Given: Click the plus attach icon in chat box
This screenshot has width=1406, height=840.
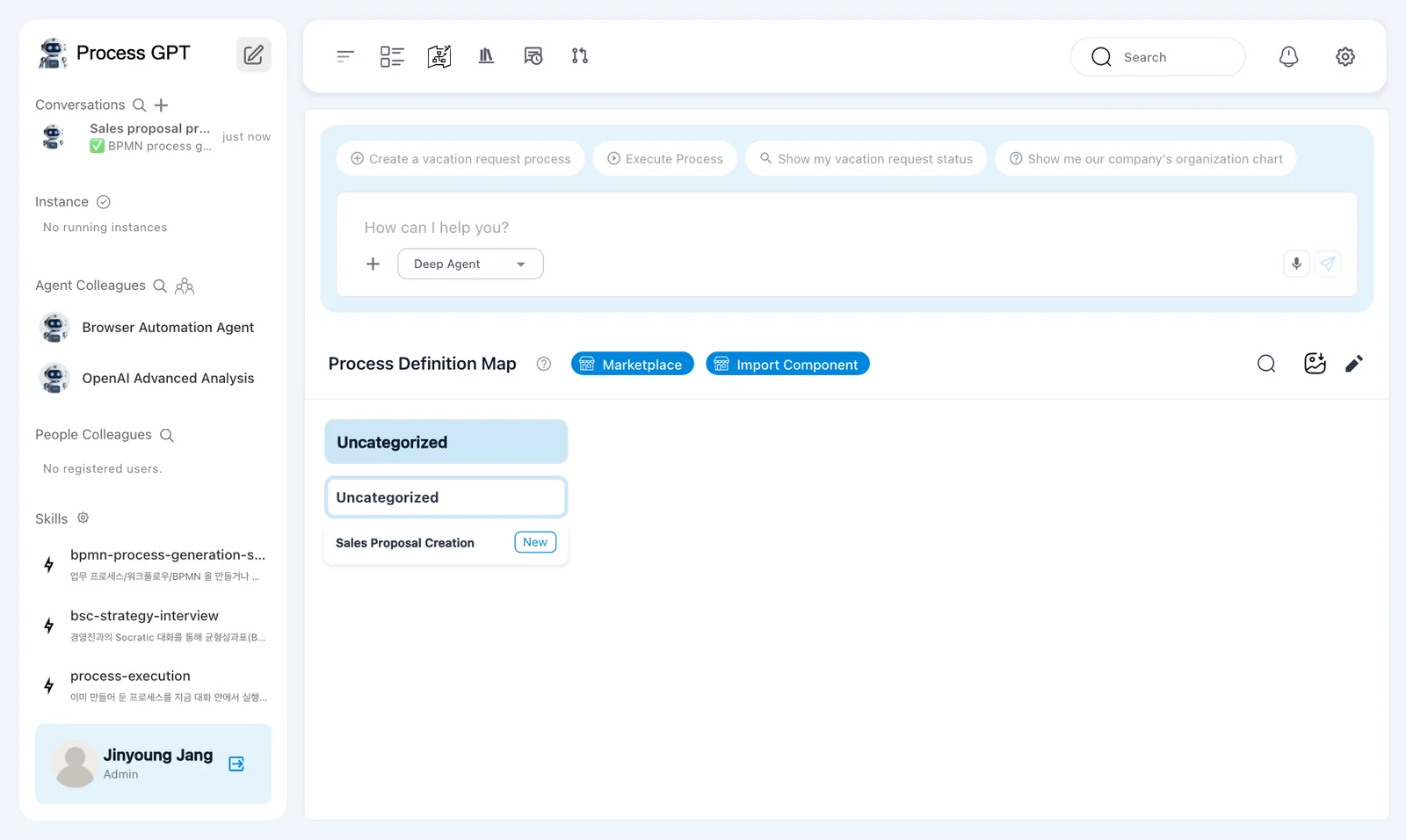Looking at the screenshot, I should click(x=373, y=264).
